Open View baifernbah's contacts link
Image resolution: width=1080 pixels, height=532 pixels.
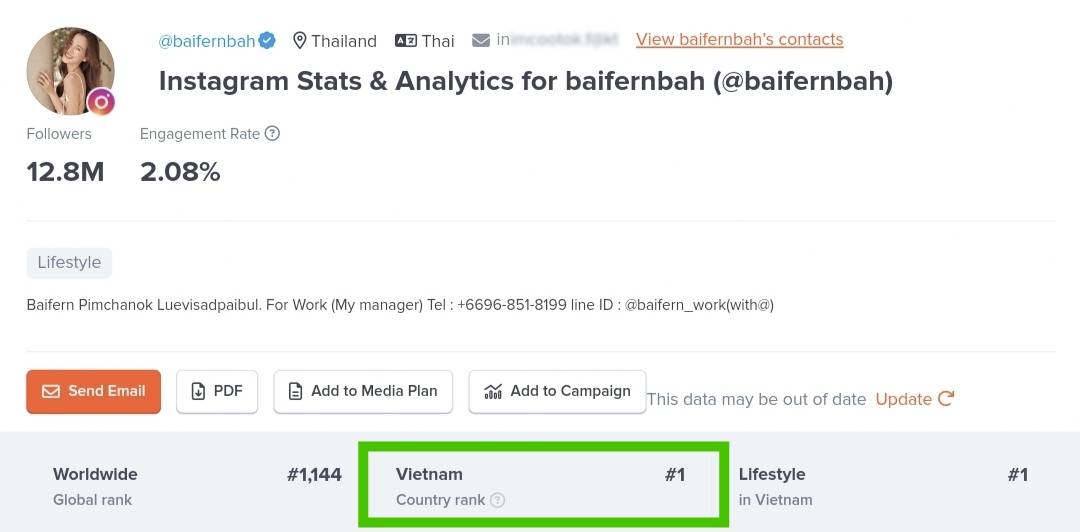pyautogui.click(x=739, y=39)
